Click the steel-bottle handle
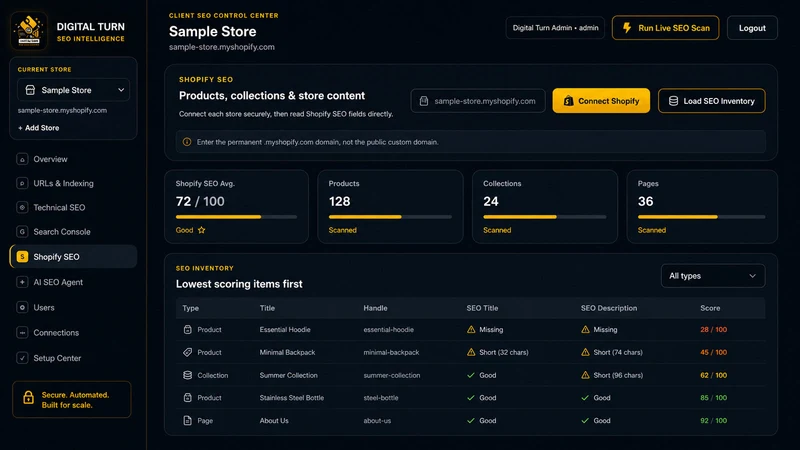The image size is (800, 450). 381,397
